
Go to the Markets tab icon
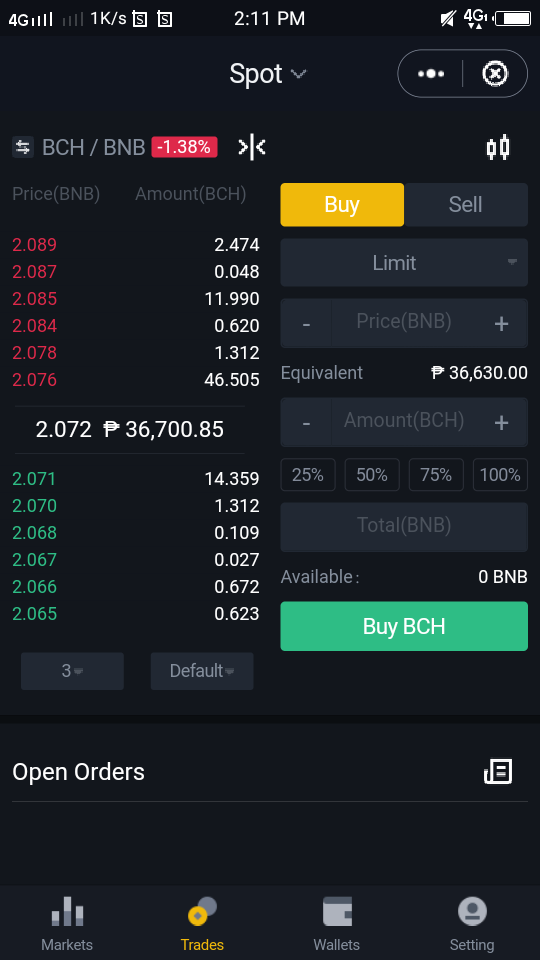[x=67, y=912]
